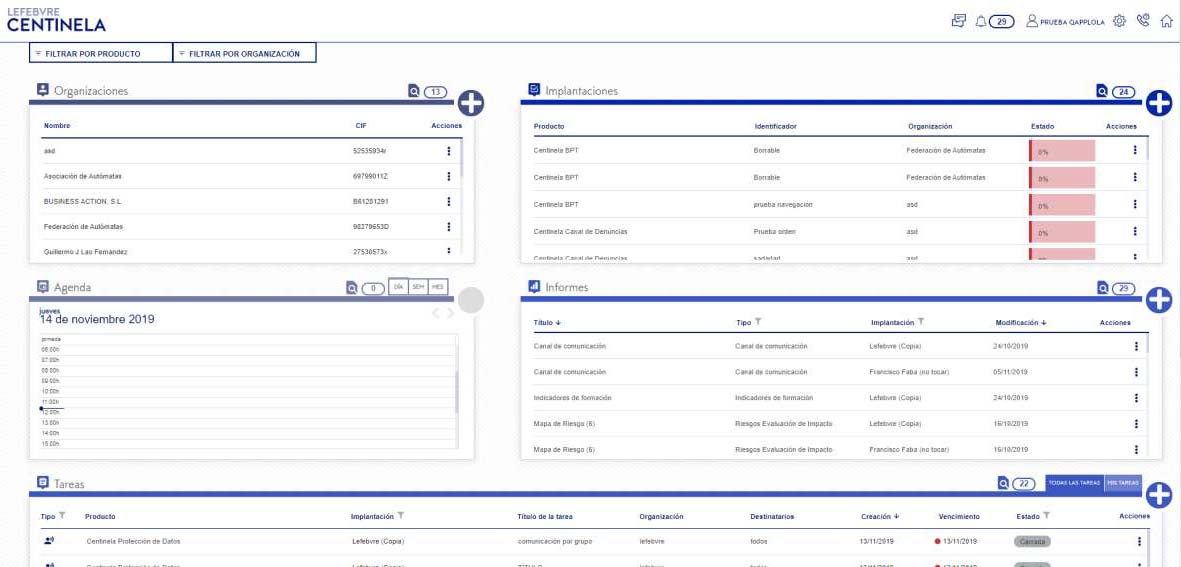Go to home via house icon
This screenshot has width=1181, height=567.
click(x=1167, y=21)
